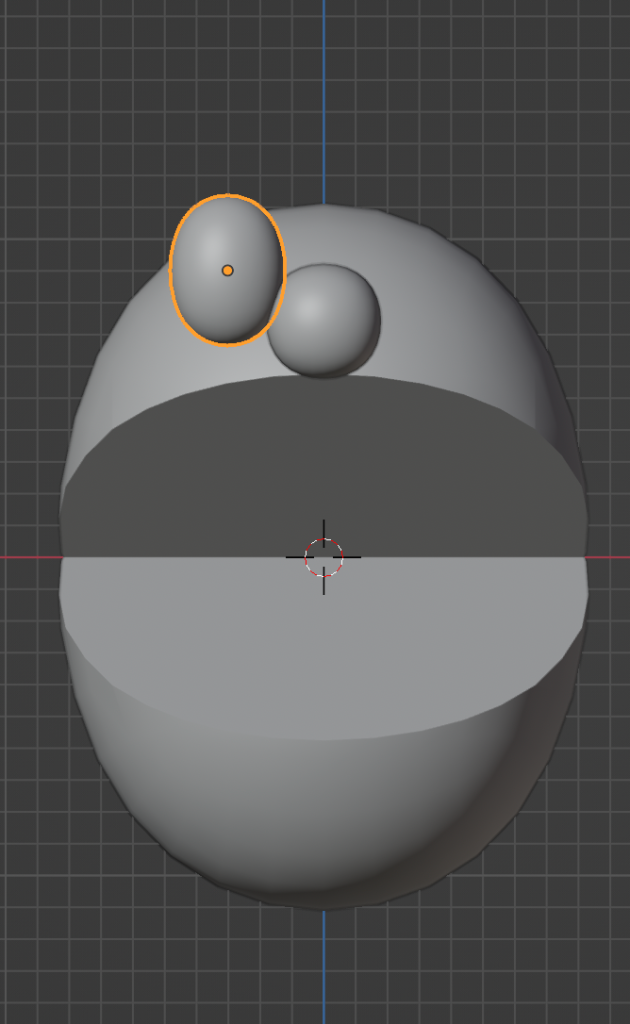630x1024 pixels.
Task: Click the 3D cursor at the scene center
Action: pos(323,557)
